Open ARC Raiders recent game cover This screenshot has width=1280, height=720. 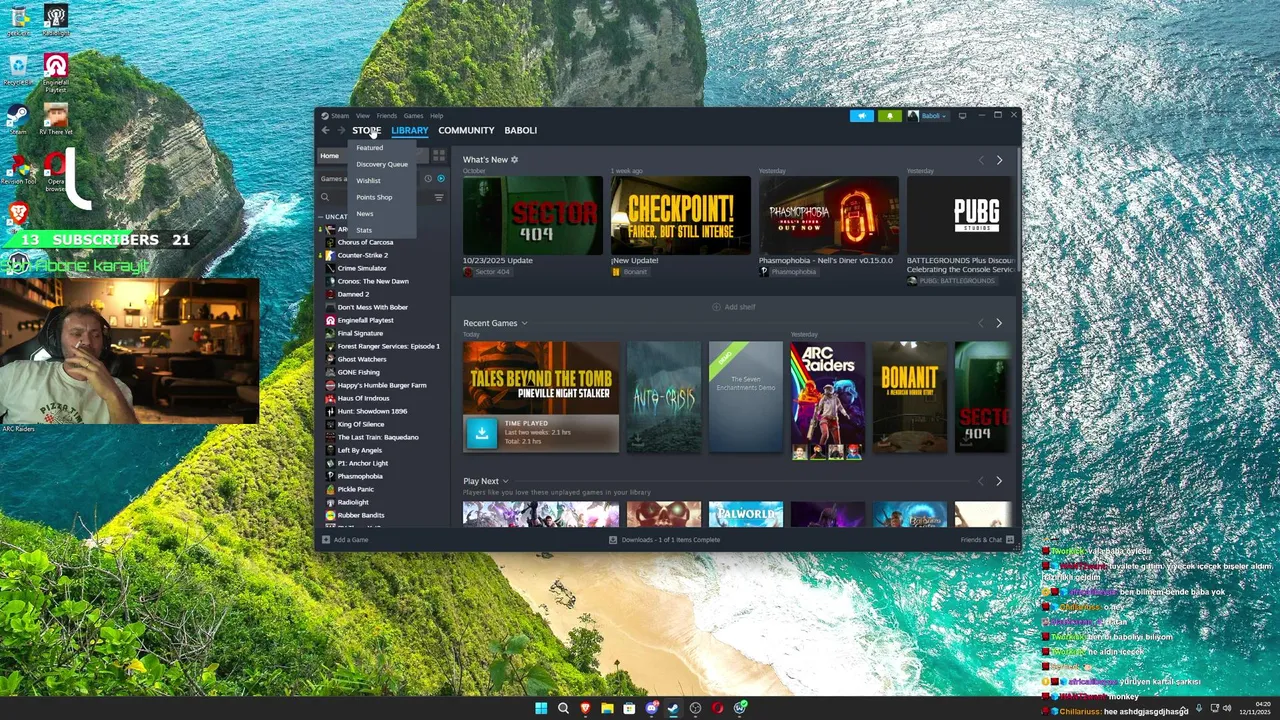click(x=828, y=401)
